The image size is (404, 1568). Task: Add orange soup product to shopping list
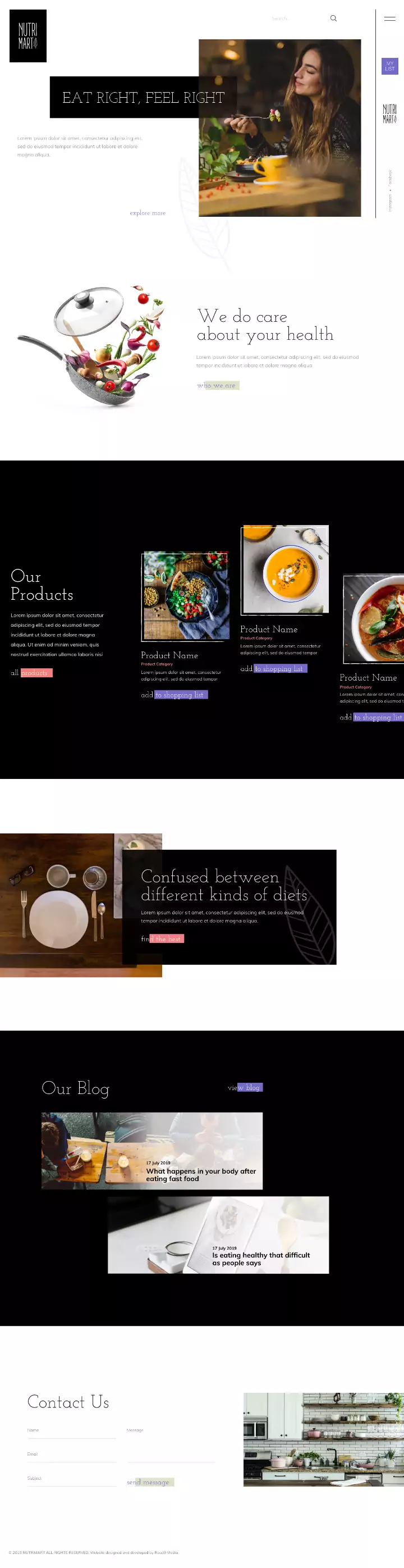274,668
